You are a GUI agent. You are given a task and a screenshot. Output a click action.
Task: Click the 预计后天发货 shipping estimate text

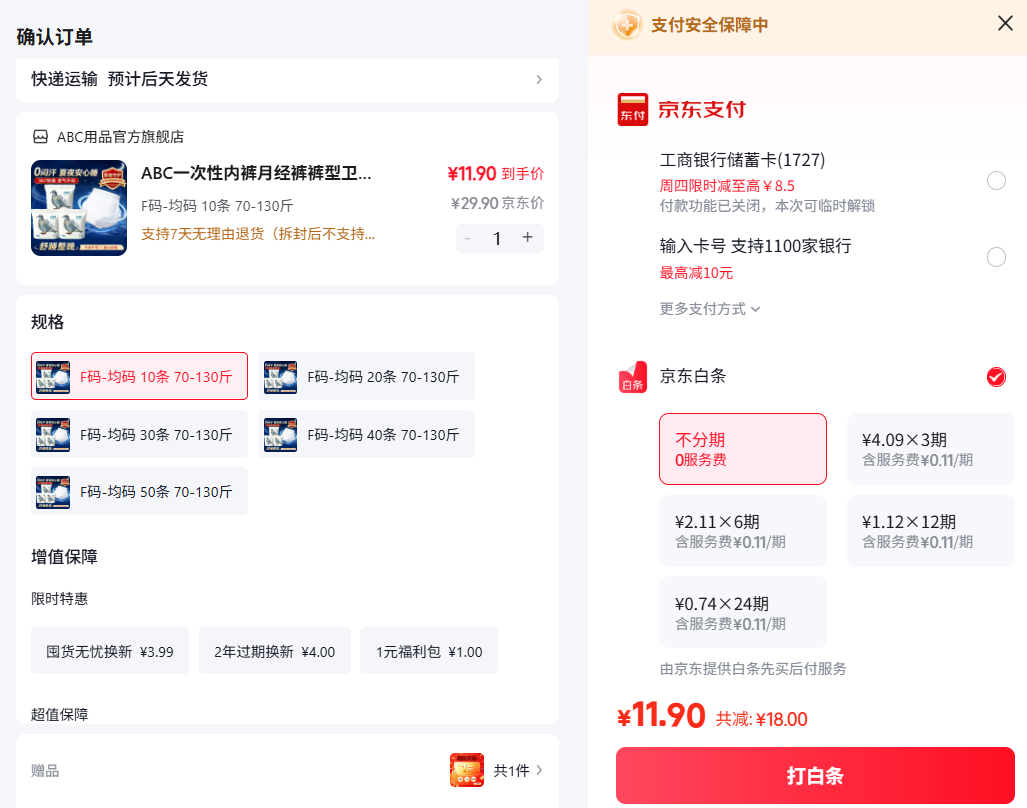click(x=158, y=79)
